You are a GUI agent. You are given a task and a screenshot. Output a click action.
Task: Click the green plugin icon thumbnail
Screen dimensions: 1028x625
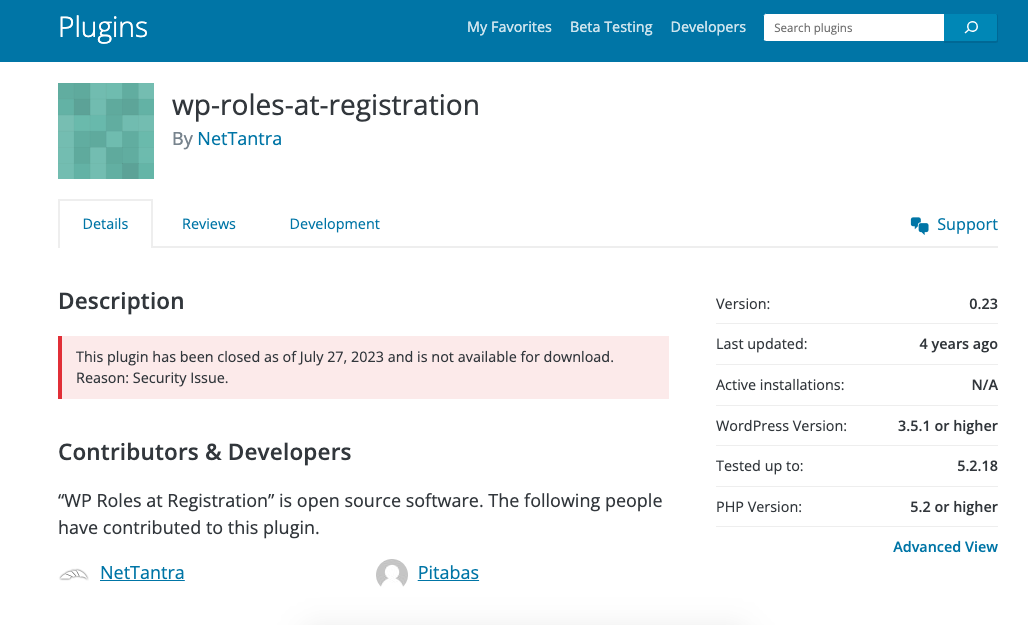106,131
